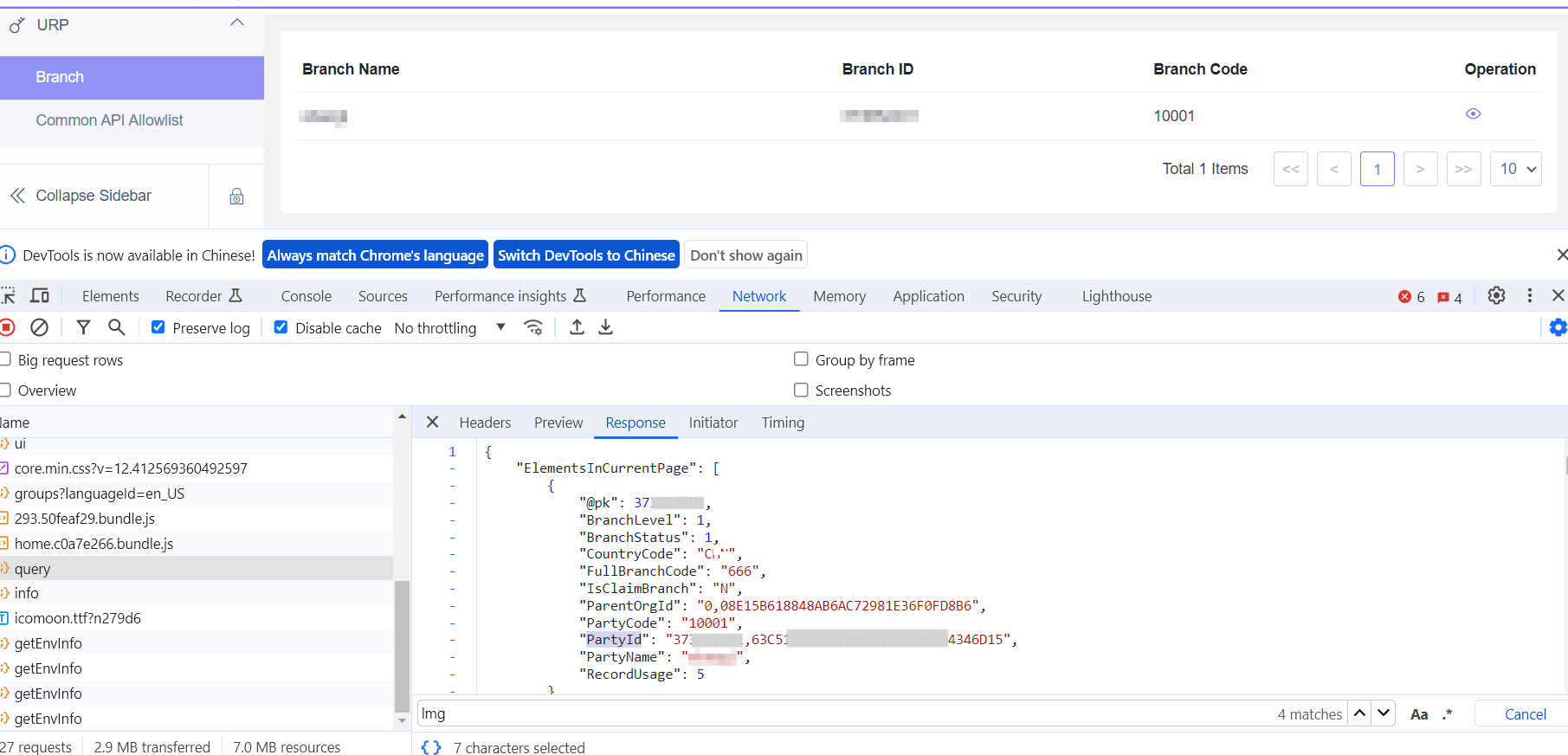Open page size dropdown showing 10

coord(1516,169)
